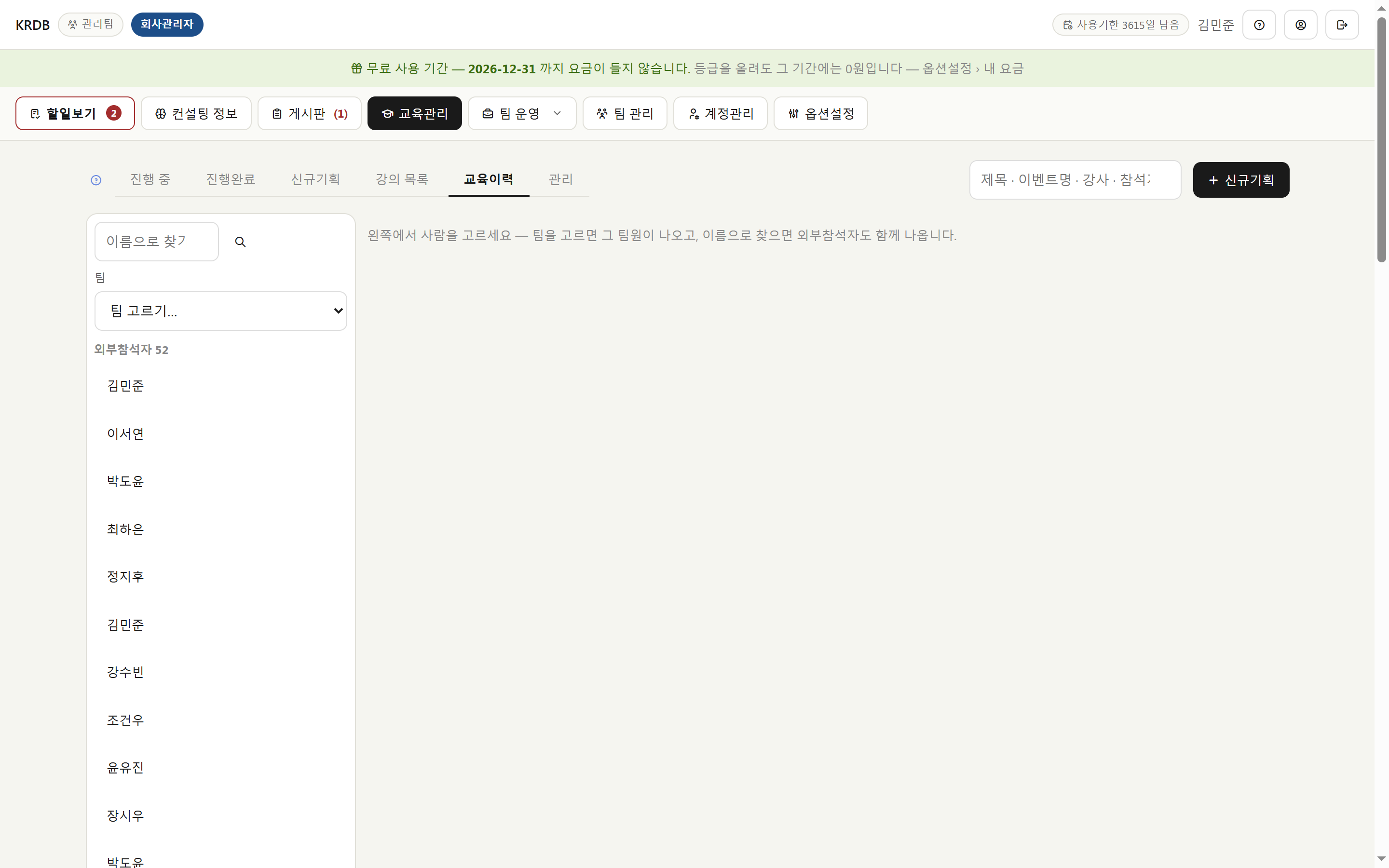Viewport: 1389px width, 868px height.
Task: Open 할일보기 with badge 2
Action: pos(75,113)
